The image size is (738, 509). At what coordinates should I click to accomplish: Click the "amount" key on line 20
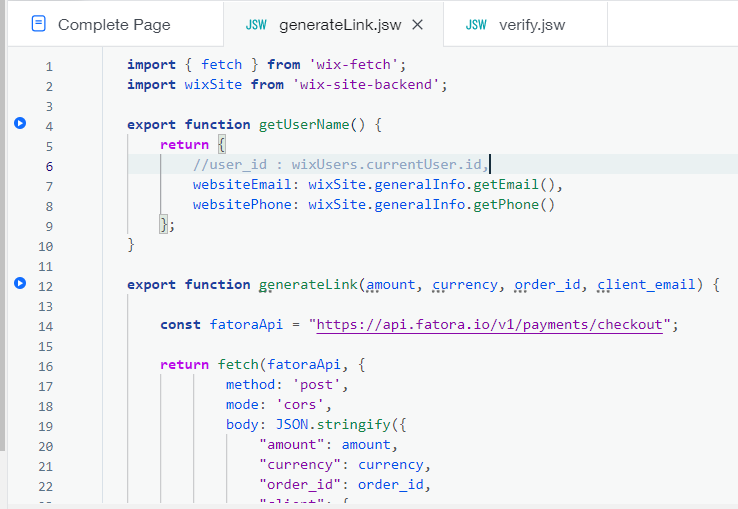[x=291, y=444]
